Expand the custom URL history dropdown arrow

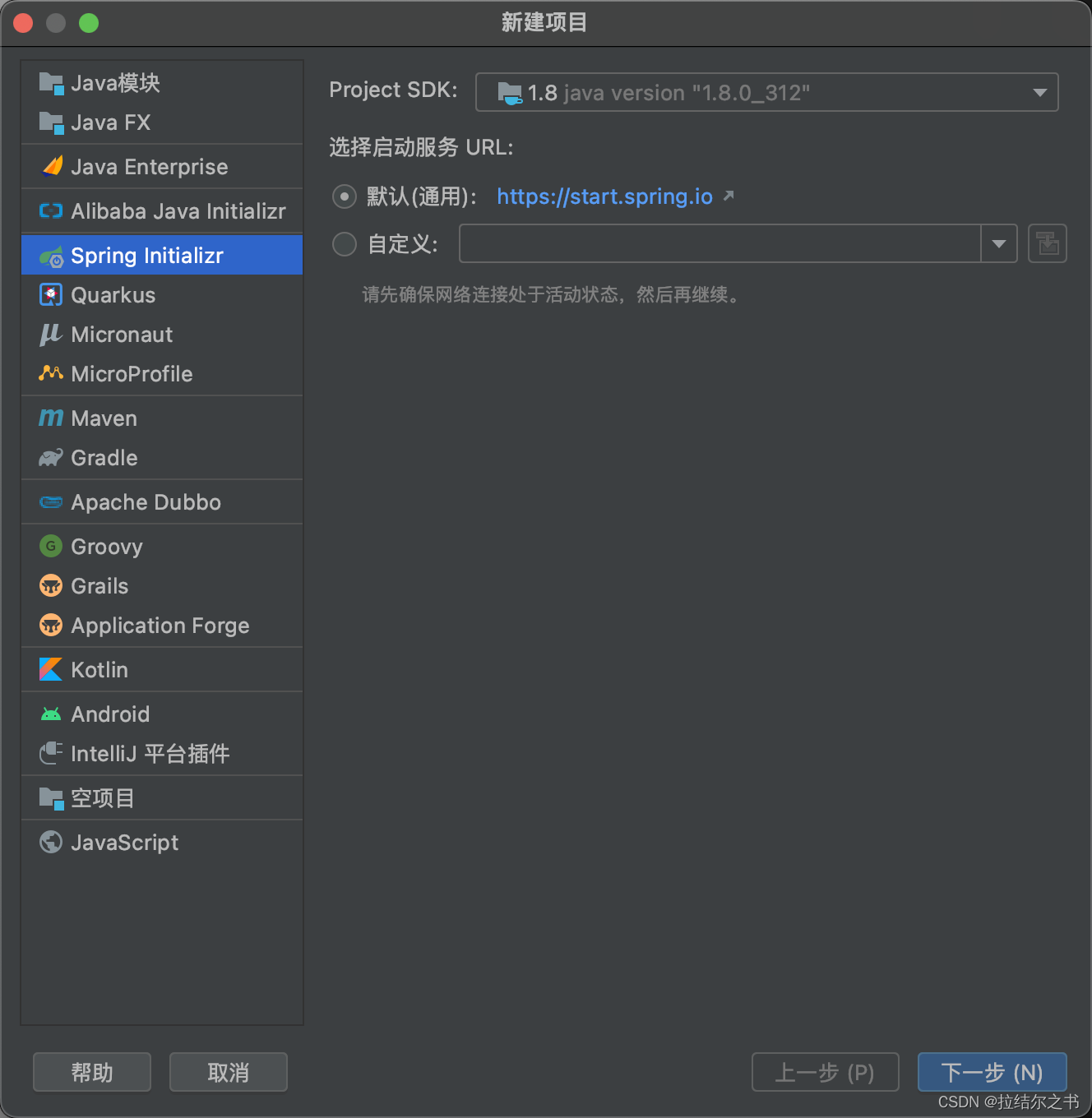[999, 243]
